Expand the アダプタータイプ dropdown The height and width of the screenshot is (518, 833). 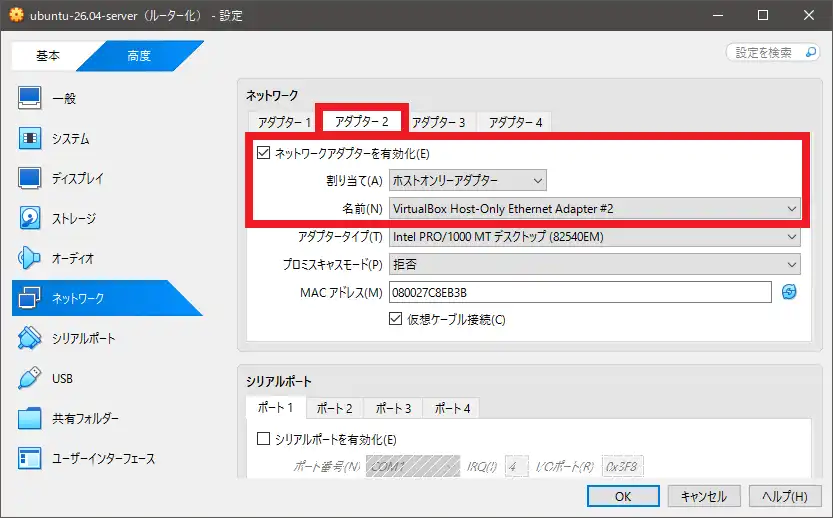(594, 236)
